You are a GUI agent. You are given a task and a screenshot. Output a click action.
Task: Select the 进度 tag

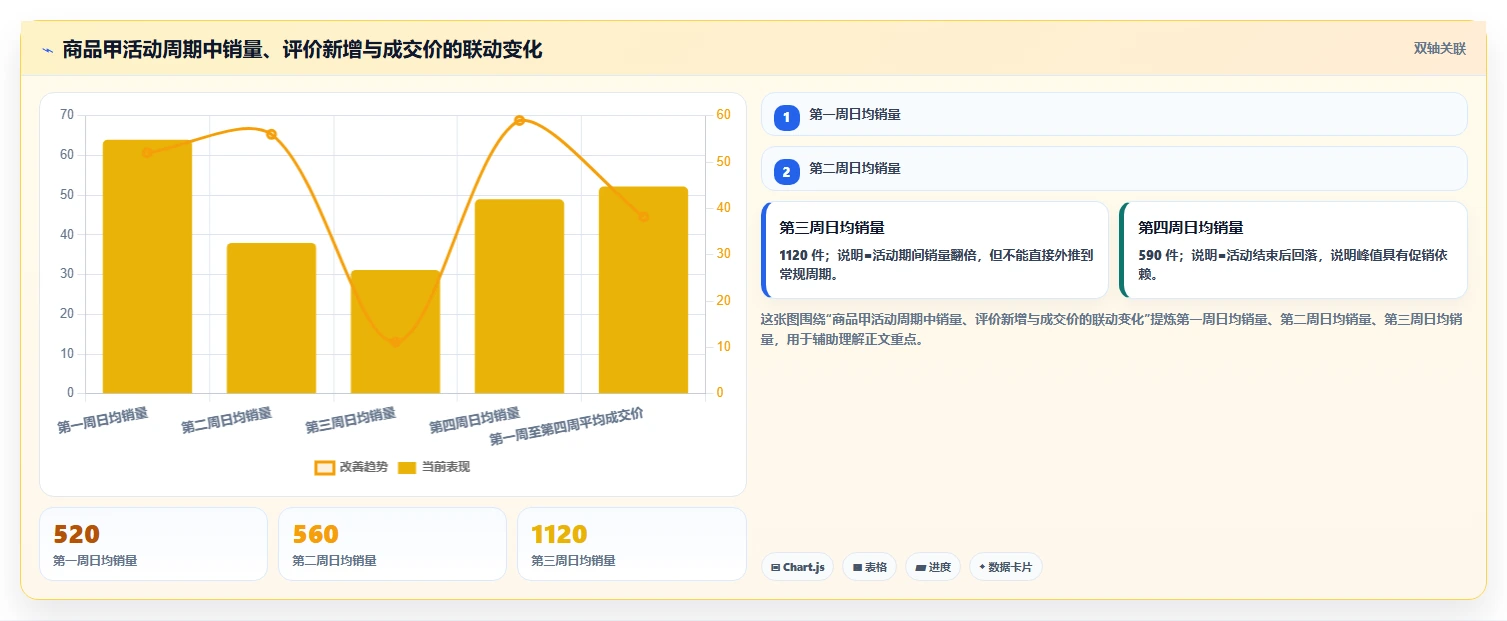(x=933, y=567)
